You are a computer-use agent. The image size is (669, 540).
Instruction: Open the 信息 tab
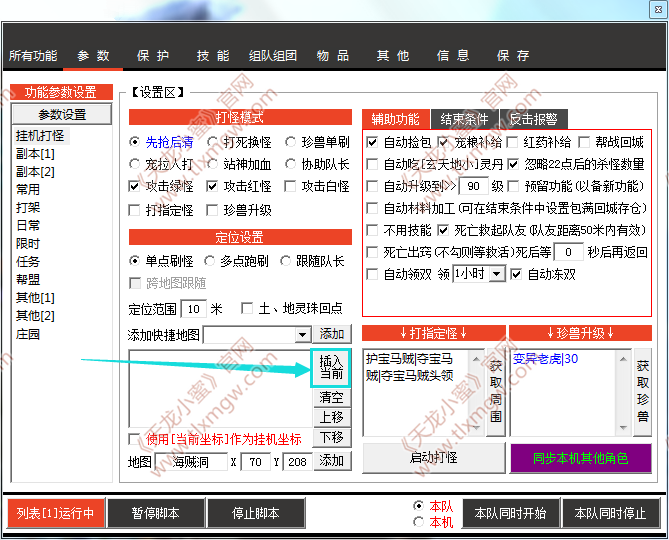click(x=453, y=55)
